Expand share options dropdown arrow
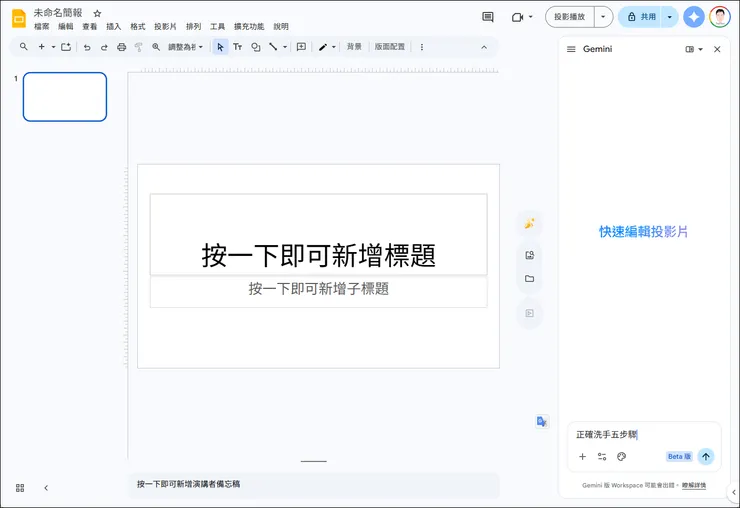The height and width of the screenshot is (508, 740). tap(670, 17)
